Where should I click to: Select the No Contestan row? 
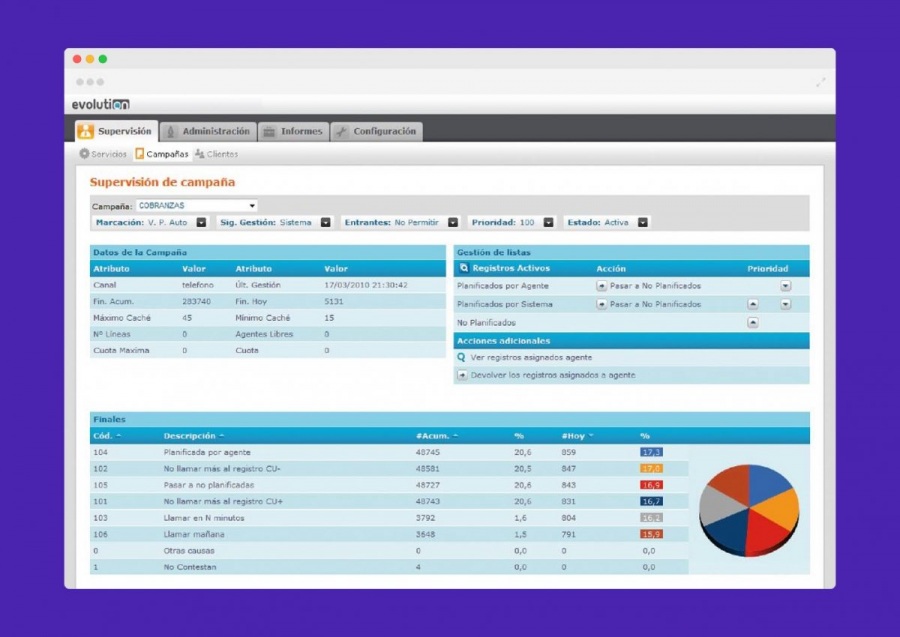pyautogui.click(x=389, y=567)
